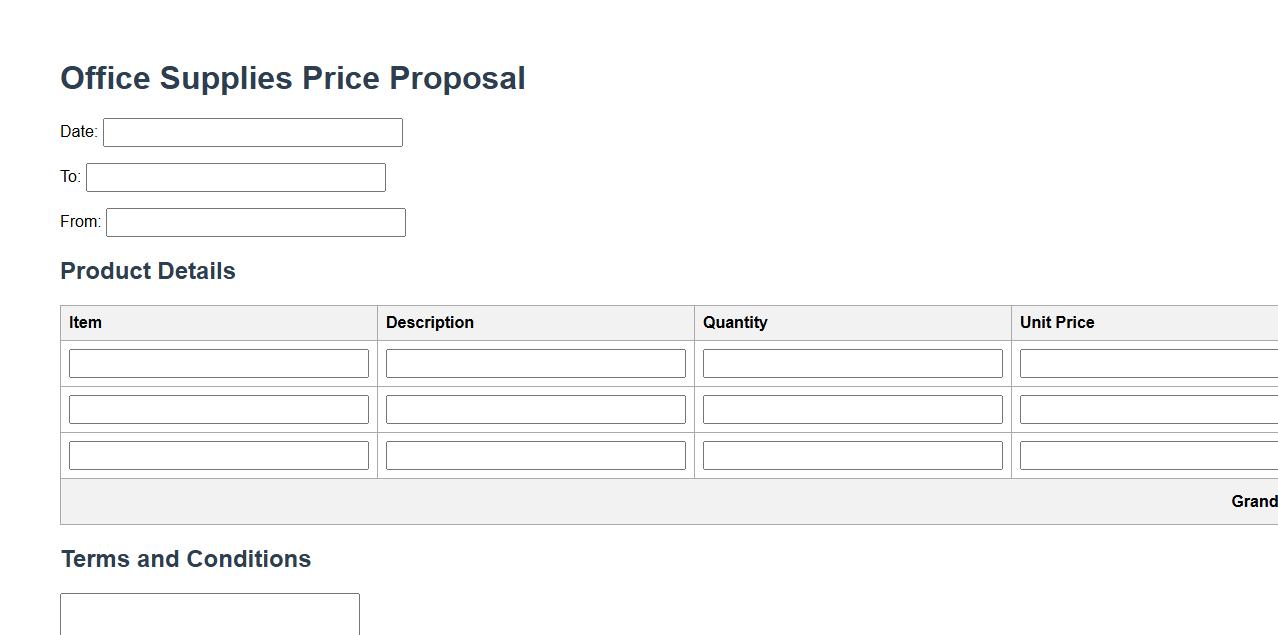Focus the third row Quantity field

tap(852, 455)
